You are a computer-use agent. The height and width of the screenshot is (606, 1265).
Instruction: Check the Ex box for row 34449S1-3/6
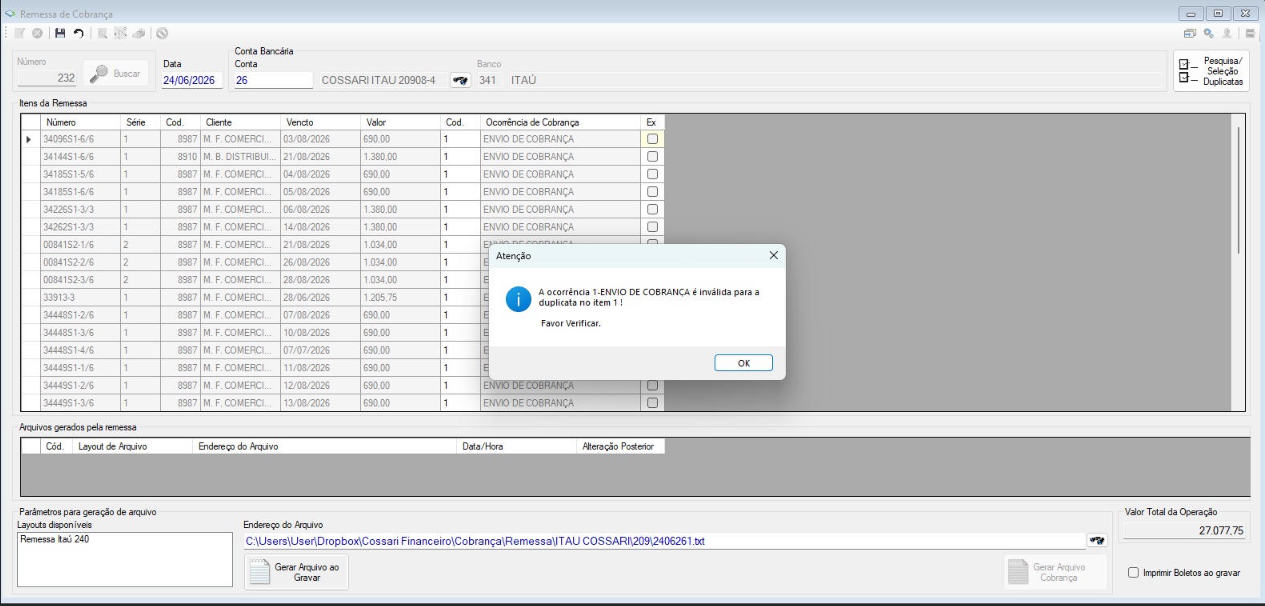coord(652,403)
